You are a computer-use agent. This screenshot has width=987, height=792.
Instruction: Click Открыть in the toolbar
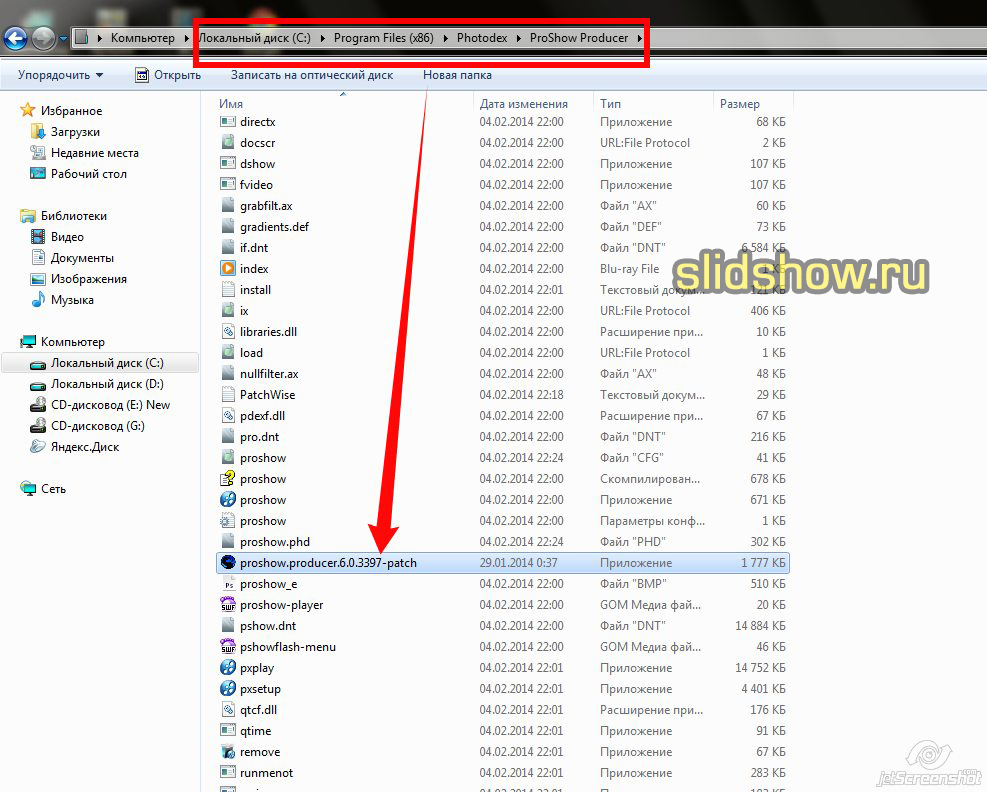point(168,75)
